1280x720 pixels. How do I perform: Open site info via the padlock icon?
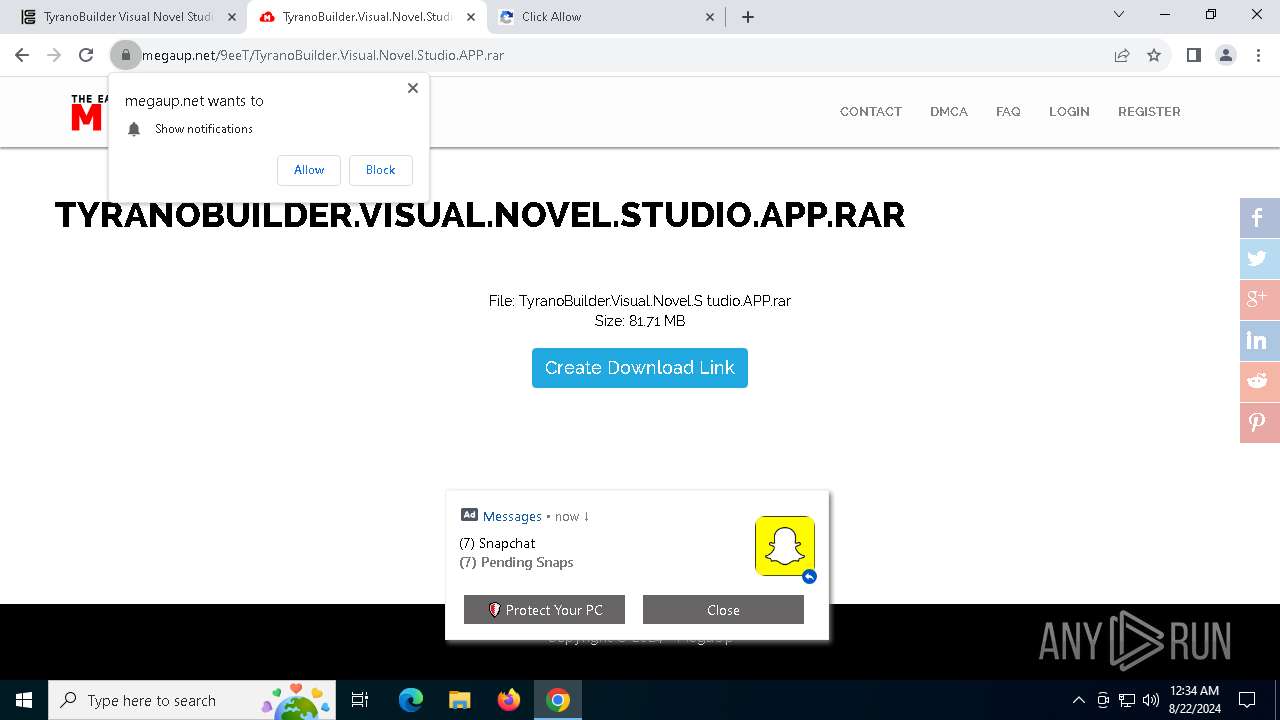pyautogui.click(x=125, y=55)
